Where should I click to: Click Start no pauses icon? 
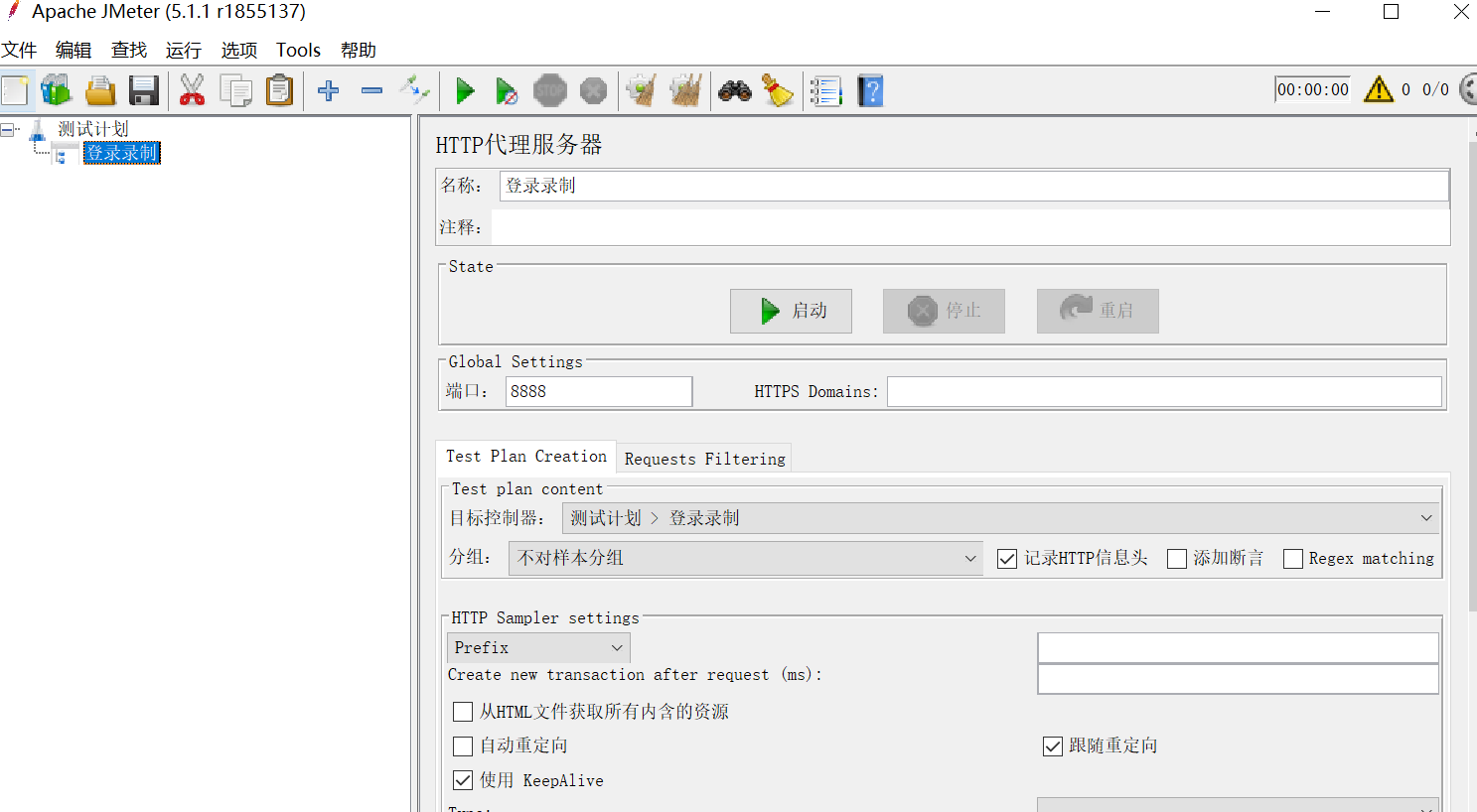507,90
